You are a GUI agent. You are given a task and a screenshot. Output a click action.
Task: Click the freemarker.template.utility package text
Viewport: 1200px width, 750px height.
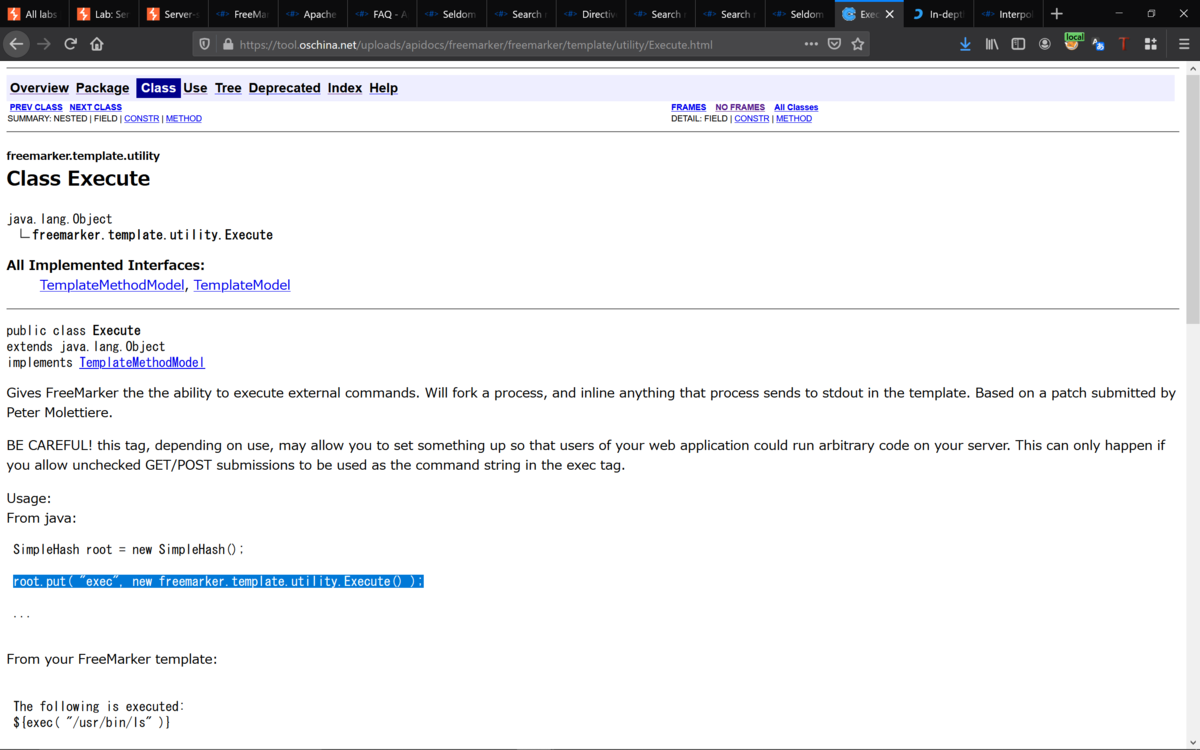(x=83, y=156)
